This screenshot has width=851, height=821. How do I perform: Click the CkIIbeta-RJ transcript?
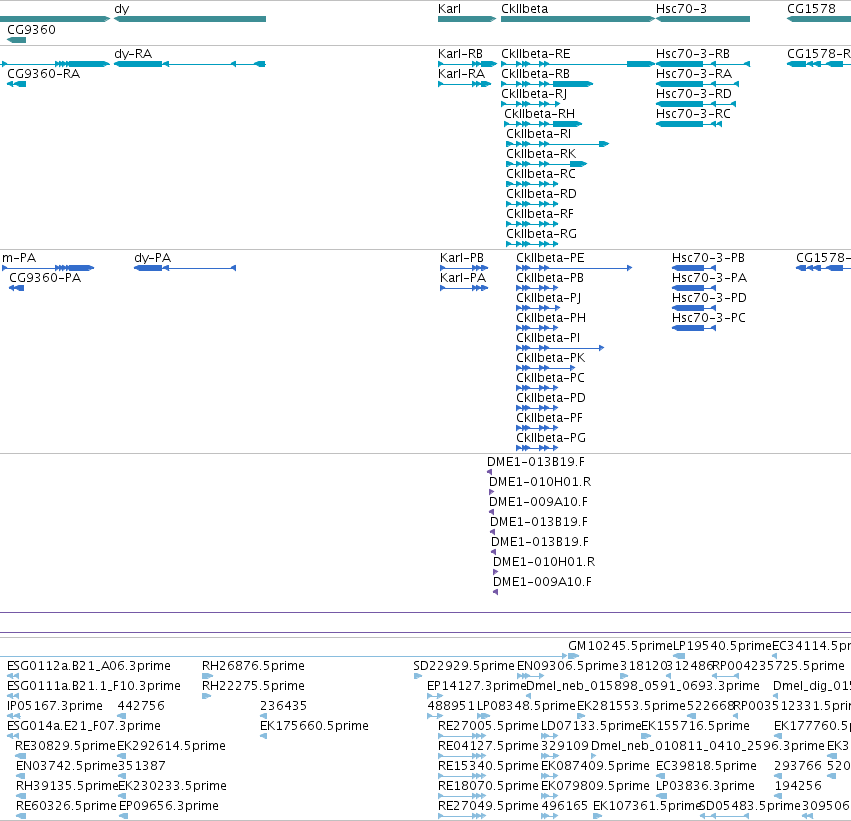tap(534, 94)
